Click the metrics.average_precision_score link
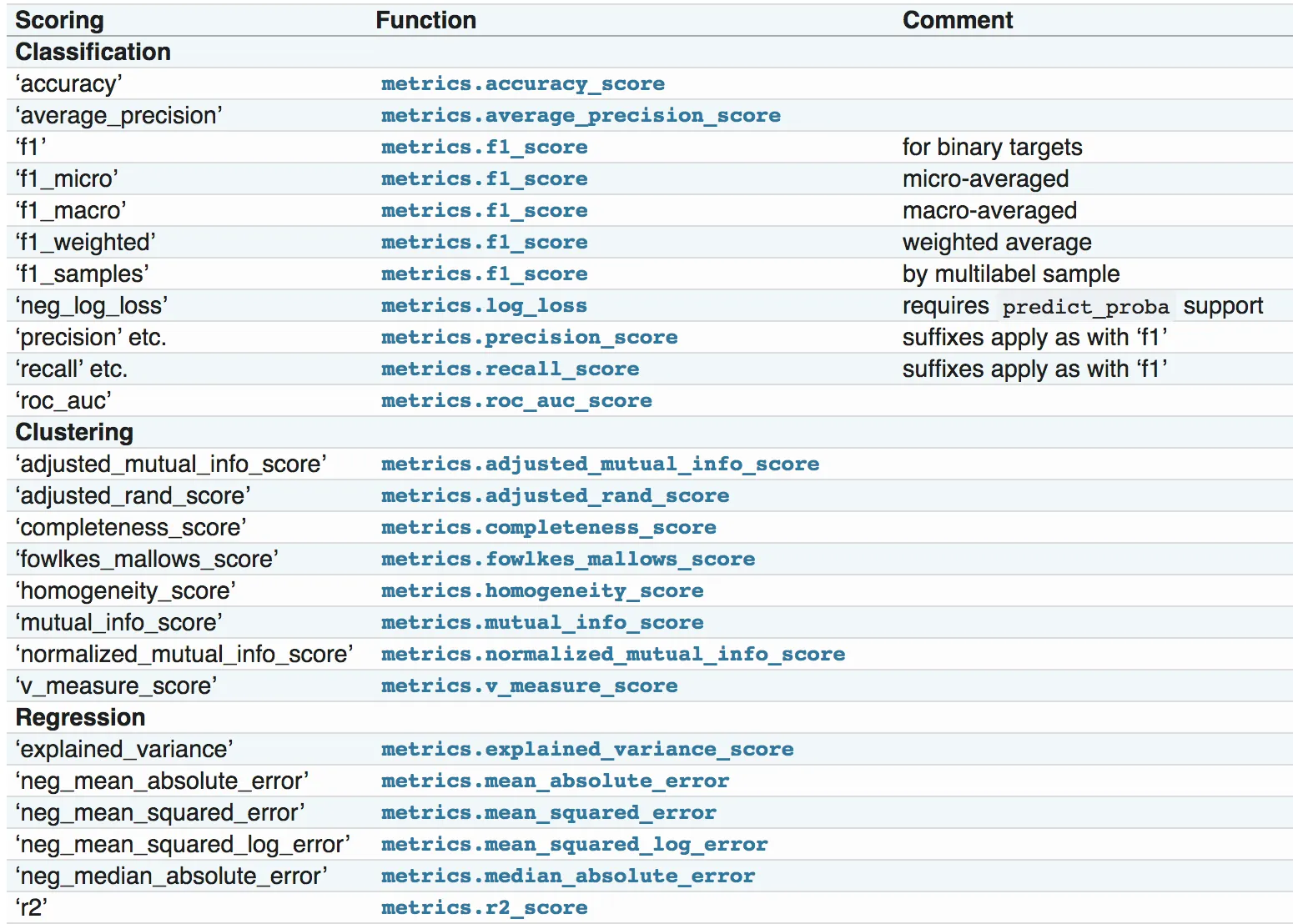This screenshot has height=924, width=1293. pyautogui.click(x=581, y=116)
